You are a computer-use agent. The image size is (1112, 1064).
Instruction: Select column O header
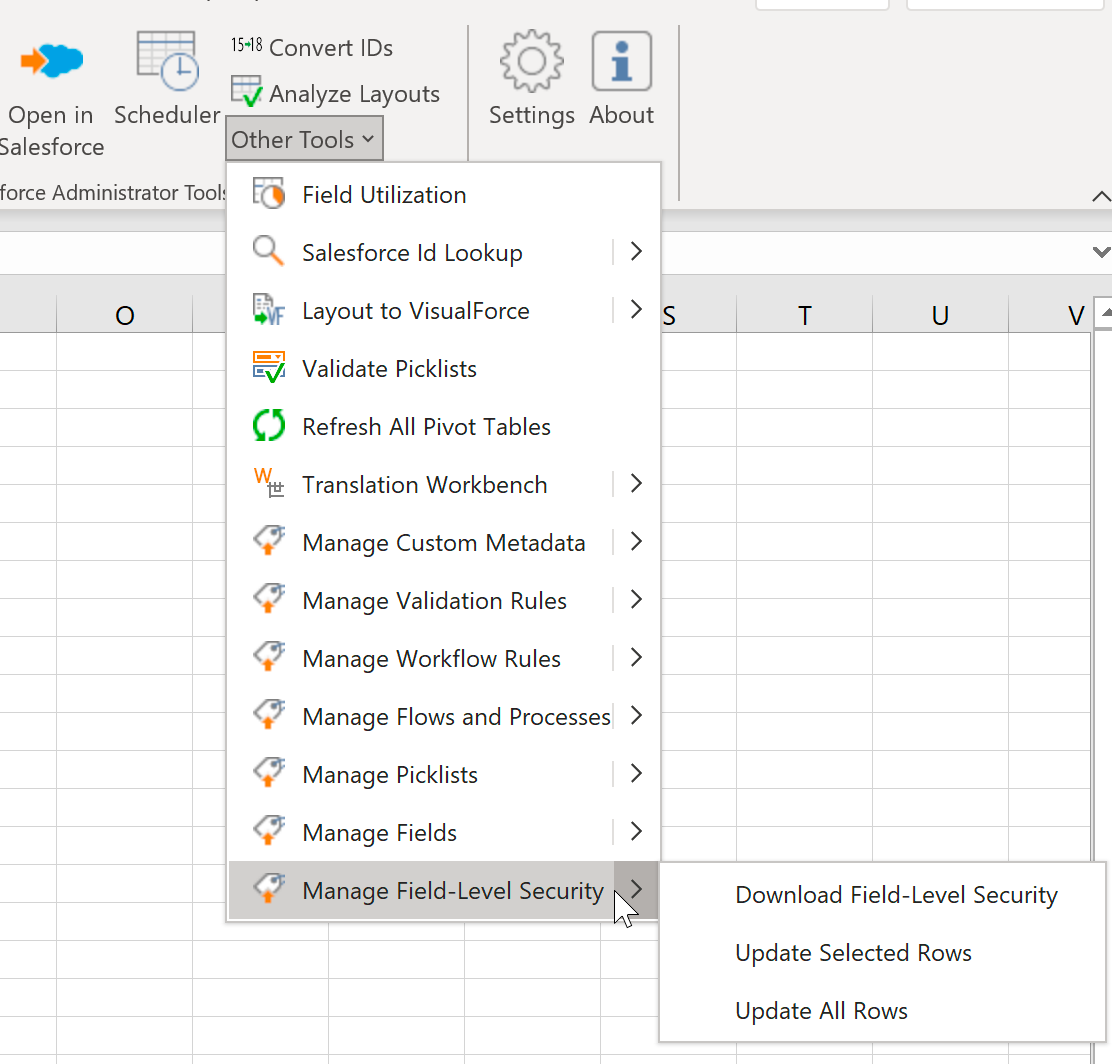click(x=124, y=316)
